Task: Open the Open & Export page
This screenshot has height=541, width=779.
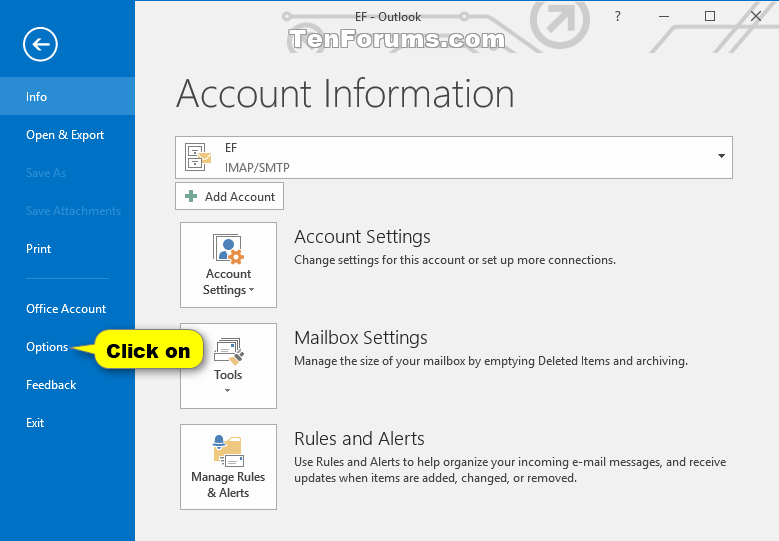Action: (67, 135)
